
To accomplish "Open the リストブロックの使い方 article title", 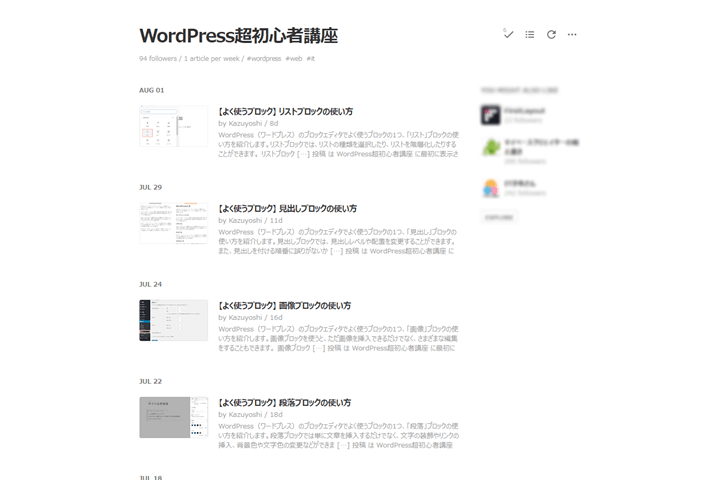I will 285,112.
